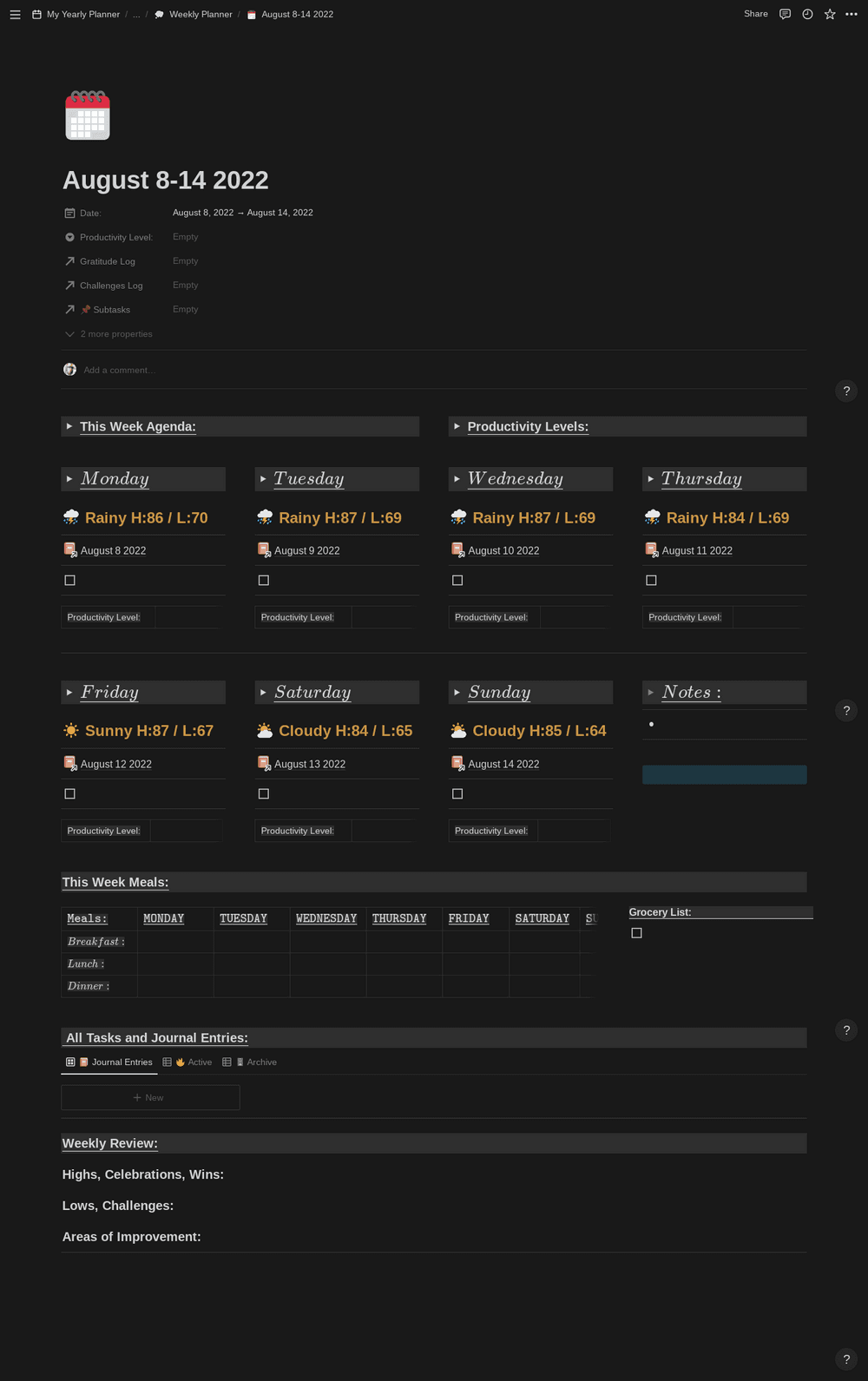Open page history clock icon
The width and height of the screenshot is (868, 1381).
[x=807, y=15]
